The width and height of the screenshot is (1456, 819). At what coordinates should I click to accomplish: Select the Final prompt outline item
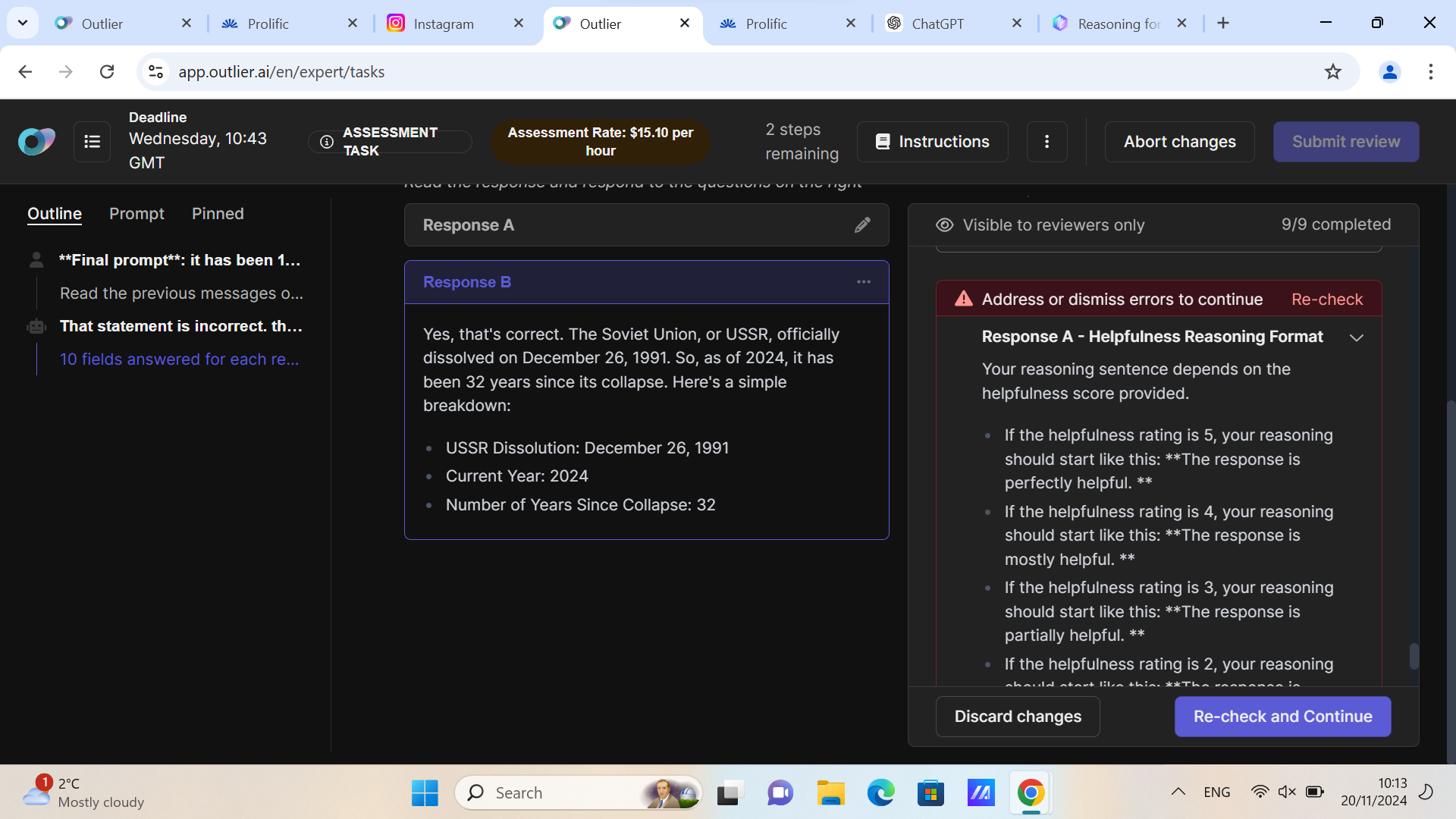tap(180, 260)
